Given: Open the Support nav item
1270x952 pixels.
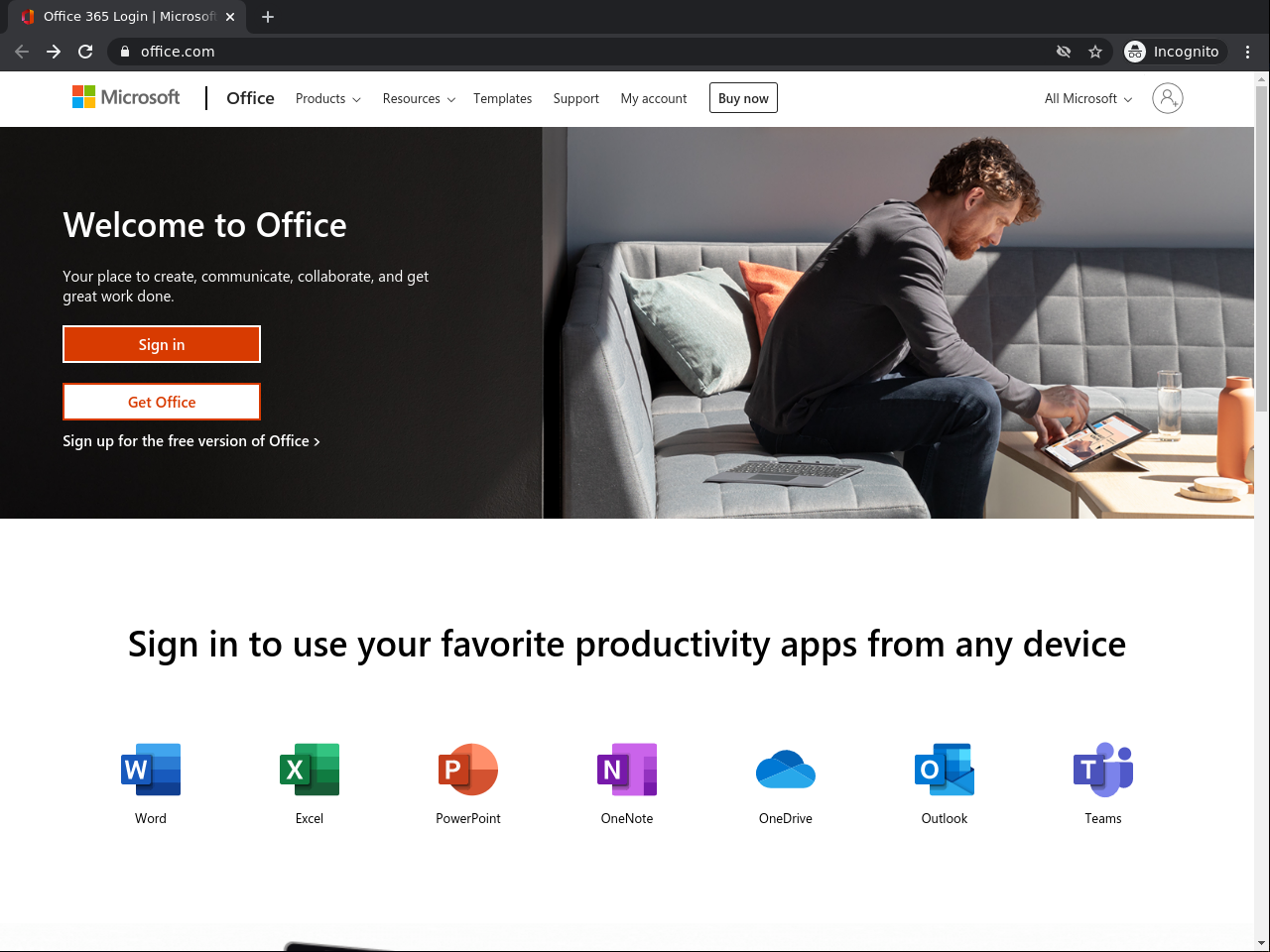Looking at the screenshot, I should pos(576,98).
